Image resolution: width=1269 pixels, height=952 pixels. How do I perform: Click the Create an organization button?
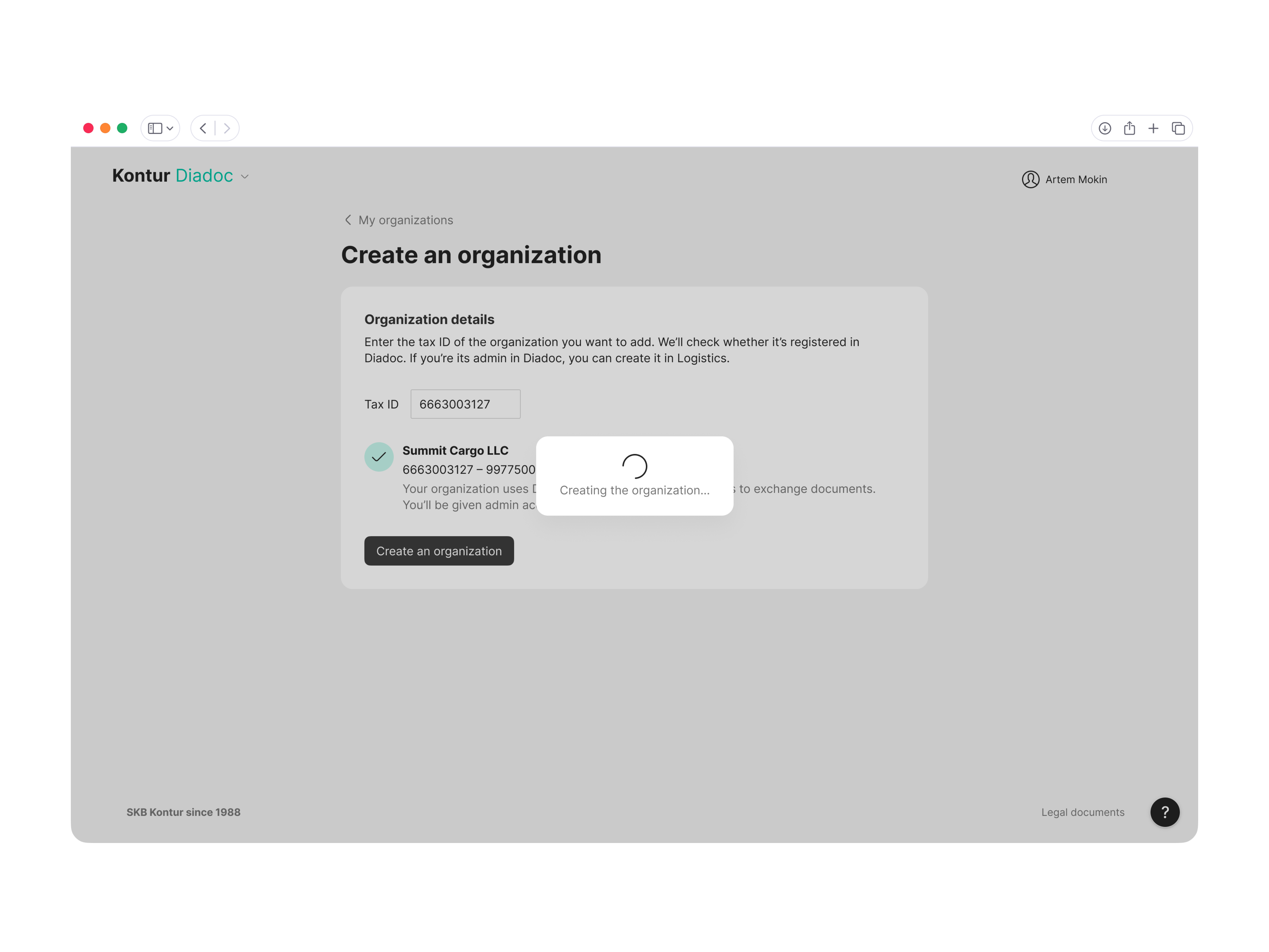[439, 551]
